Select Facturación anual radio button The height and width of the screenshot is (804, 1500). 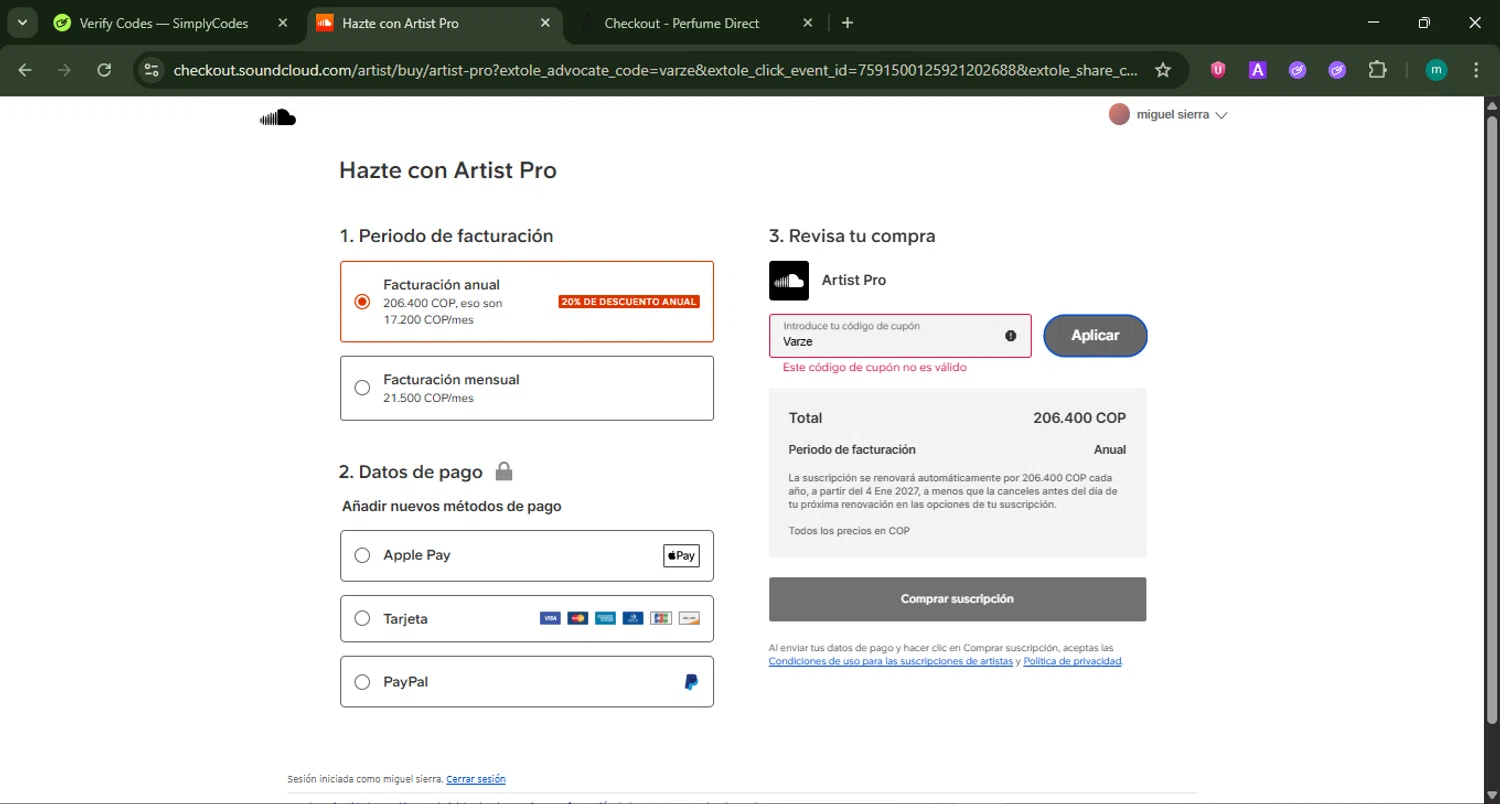362,302
